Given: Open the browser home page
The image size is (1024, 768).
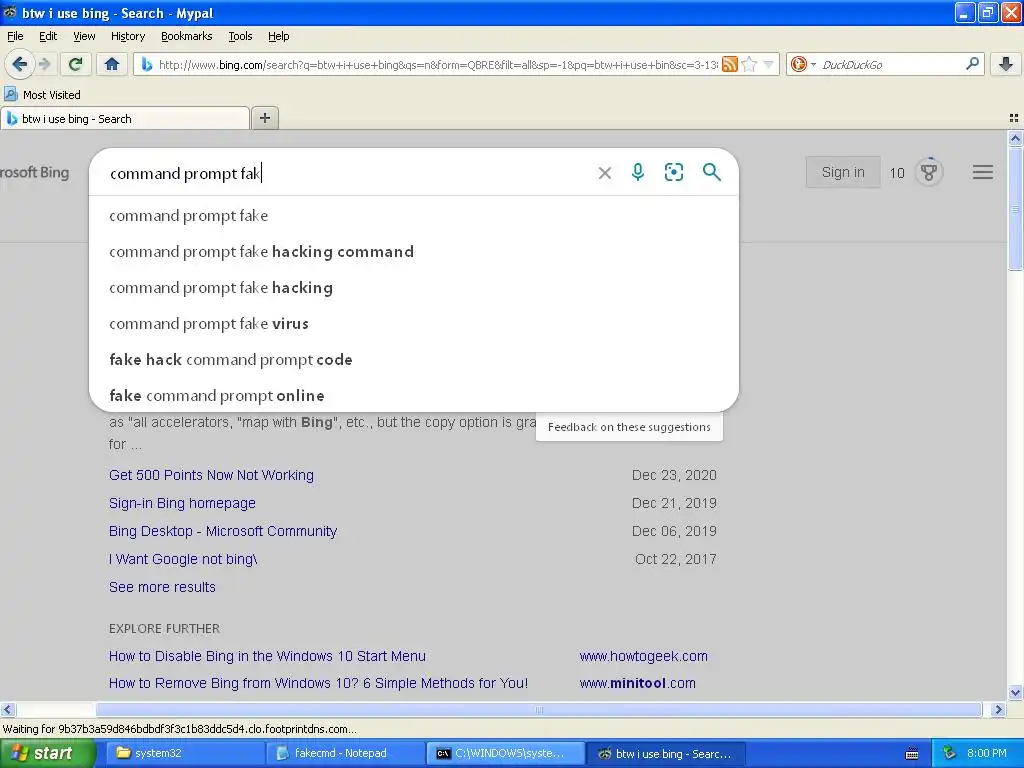Looking at the screenshot, I should click(112, 64).
